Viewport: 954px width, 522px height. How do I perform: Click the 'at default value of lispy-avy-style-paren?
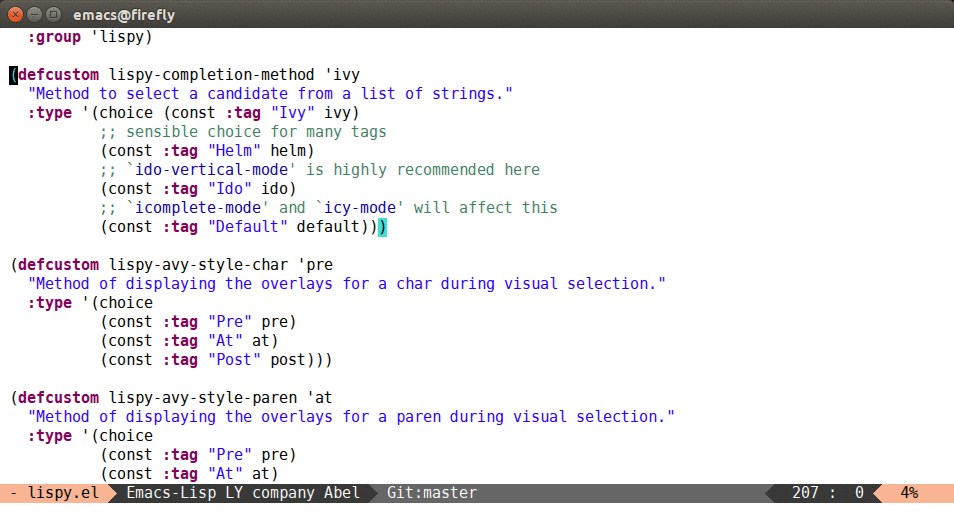pyautogui.click(x=319, y=398)
